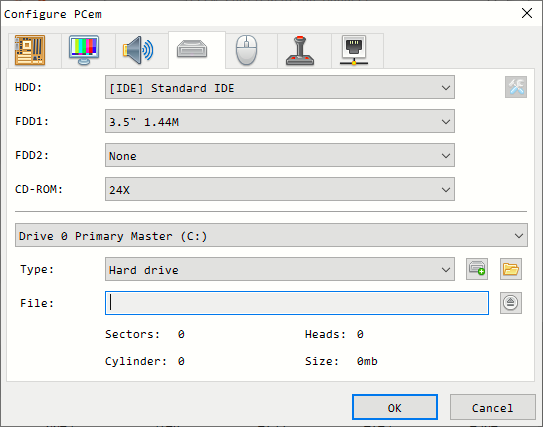Click the HDD controller configure tools icon

(x=516, y=87)
